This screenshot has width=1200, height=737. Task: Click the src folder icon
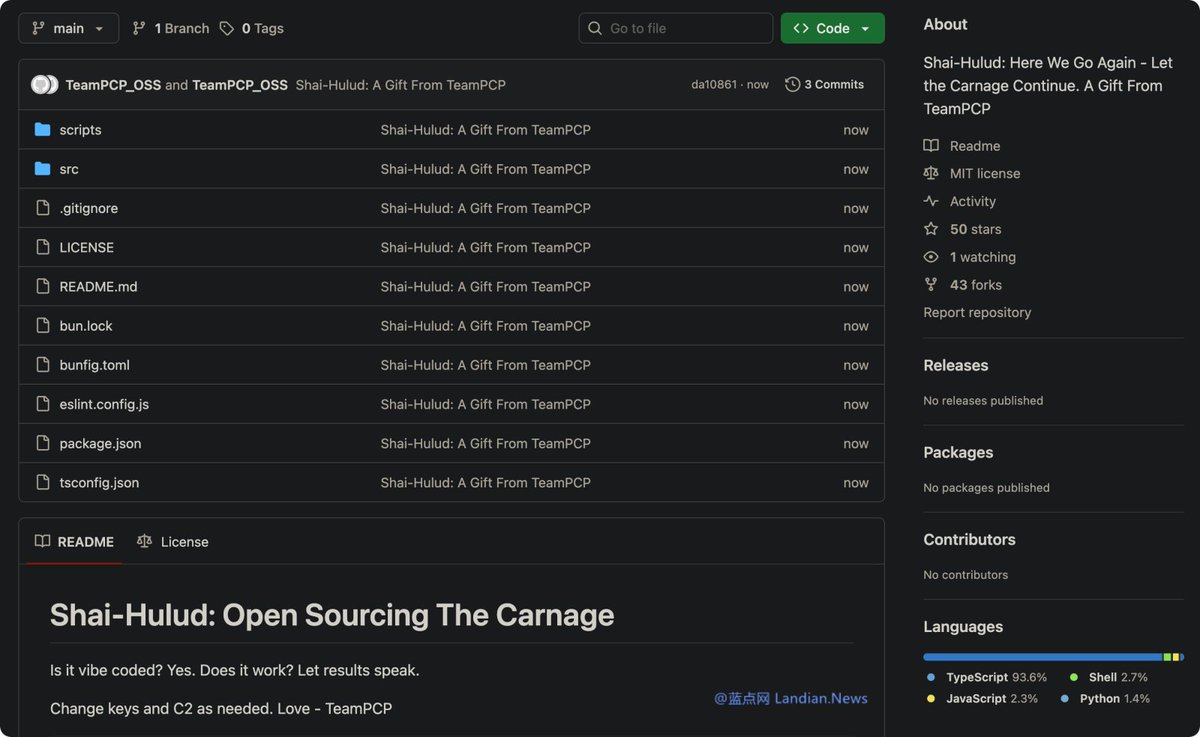click(x=42, y=169)
